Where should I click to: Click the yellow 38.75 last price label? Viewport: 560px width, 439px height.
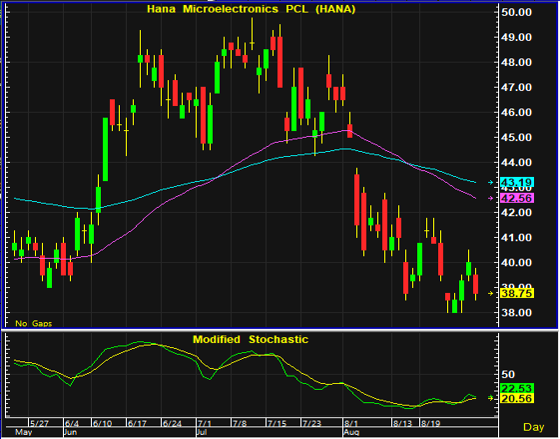(517, 293)
